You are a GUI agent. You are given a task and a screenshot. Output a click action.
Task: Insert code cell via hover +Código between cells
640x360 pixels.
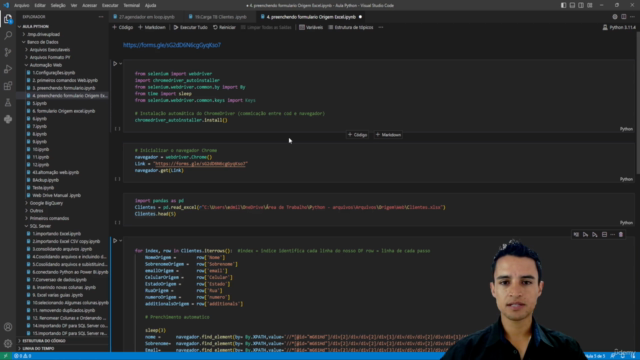pos(358,135)
